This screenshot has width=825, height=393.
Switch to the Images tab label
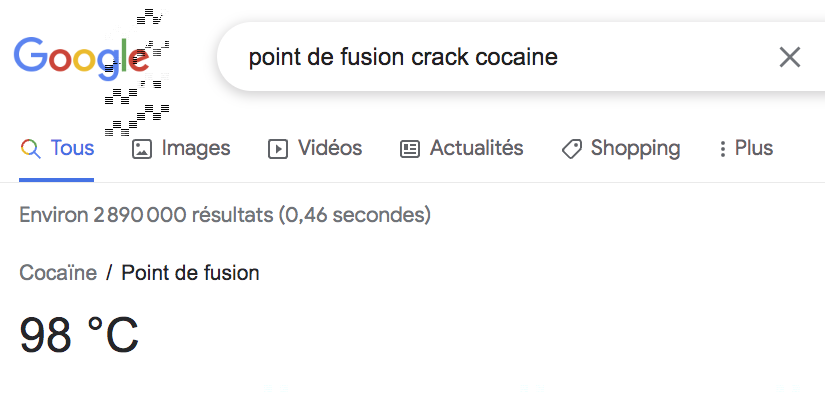196,148
